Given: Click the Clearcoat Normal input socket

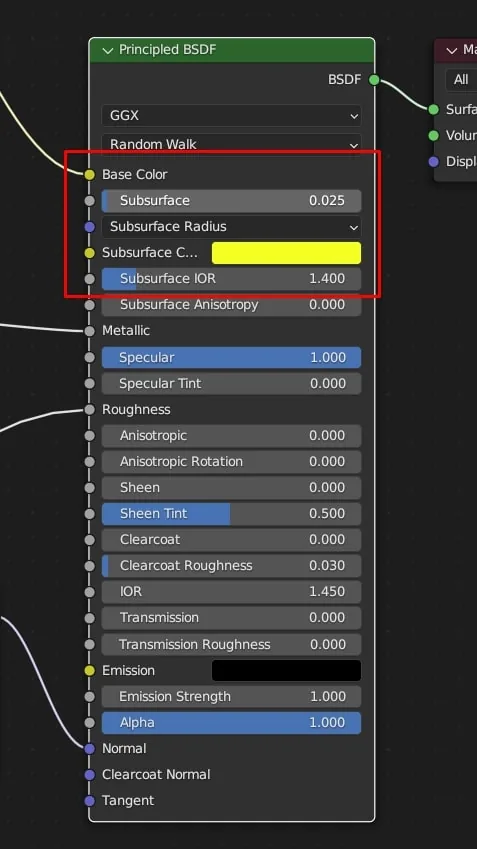Looking at the screenshot, I should tap(89, 774).
